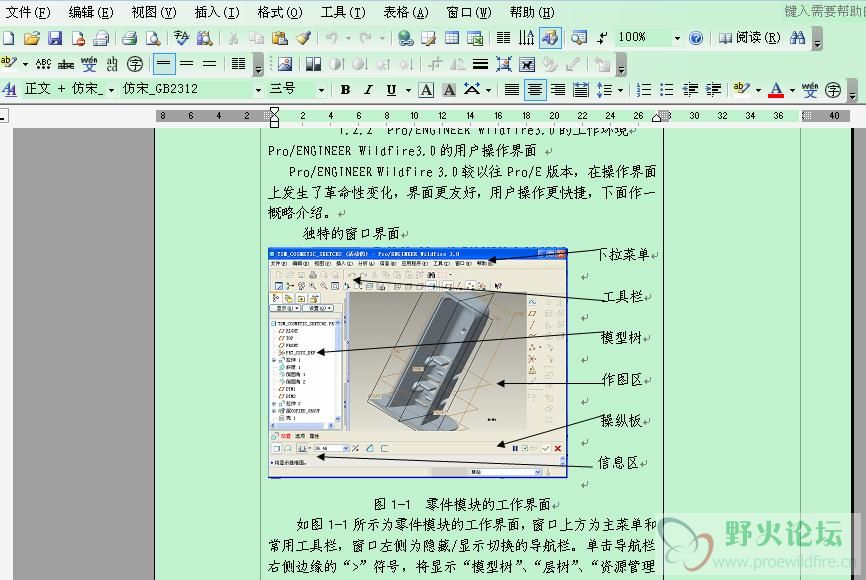Toggle Italic formatting

(x=368, y=89)
